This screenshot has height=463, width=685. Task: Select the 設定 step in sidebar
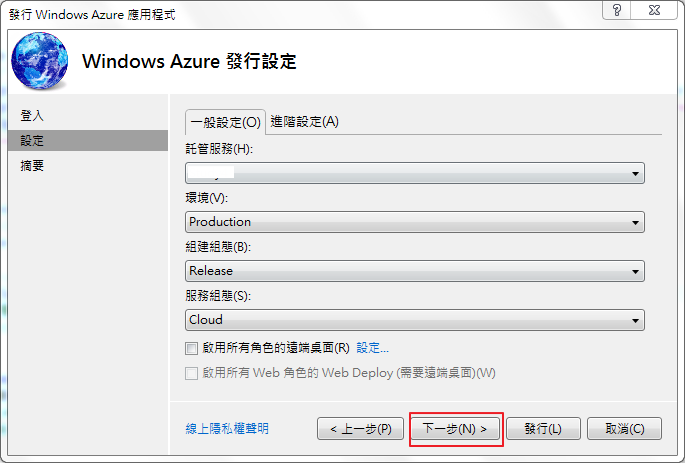pos(88,140)
